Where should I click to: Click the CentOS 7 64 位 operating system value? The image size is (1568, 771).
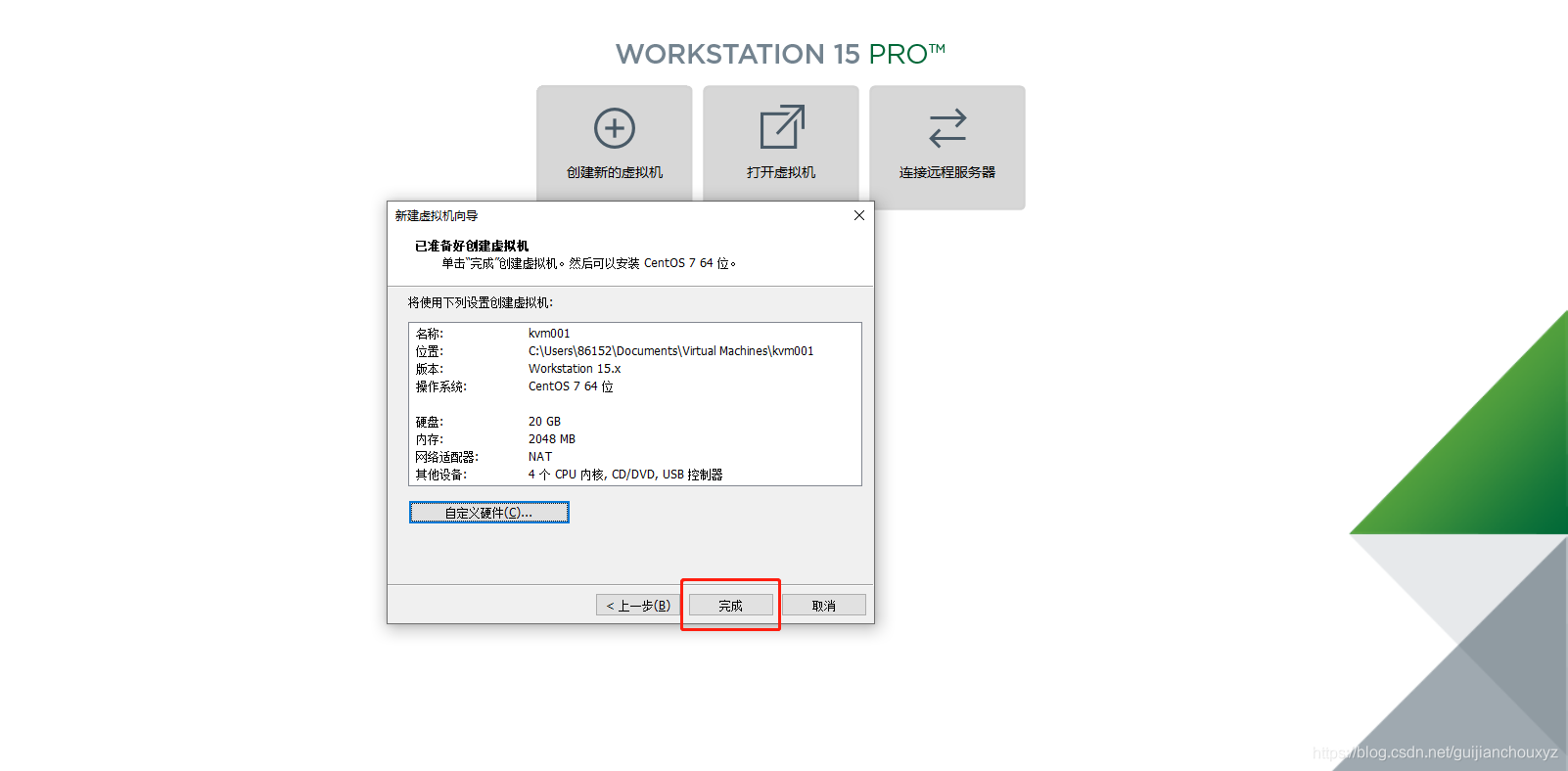click(x=571, y=386)
